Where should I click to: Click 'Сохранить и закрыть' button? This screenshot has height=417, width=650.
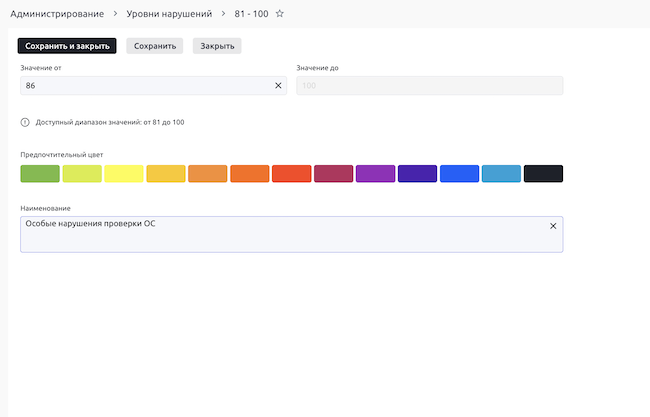click(67, 46)
